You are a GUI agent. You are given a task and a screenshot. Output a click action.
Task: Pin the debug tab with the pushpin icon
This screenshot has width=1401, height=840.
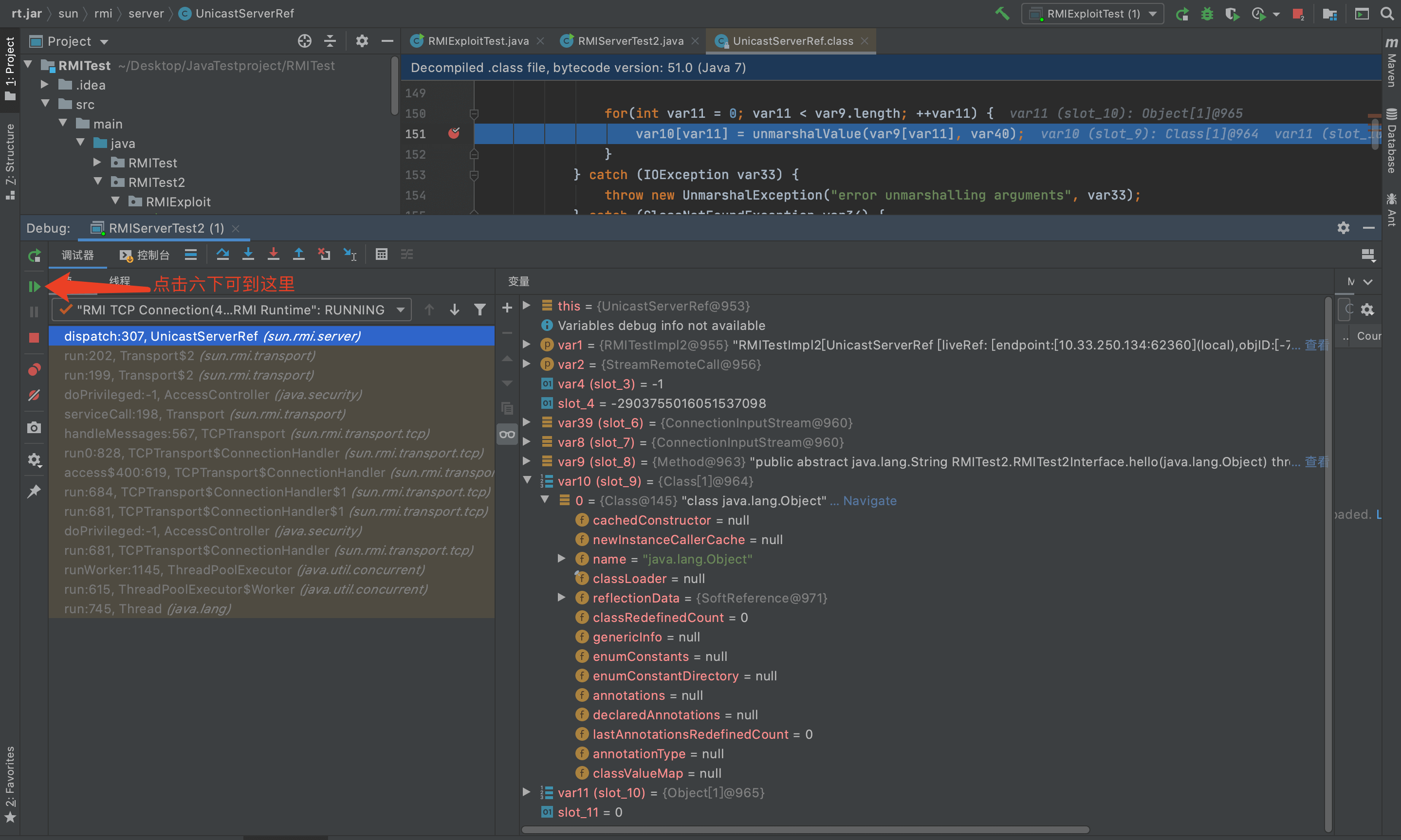(34, 491)
